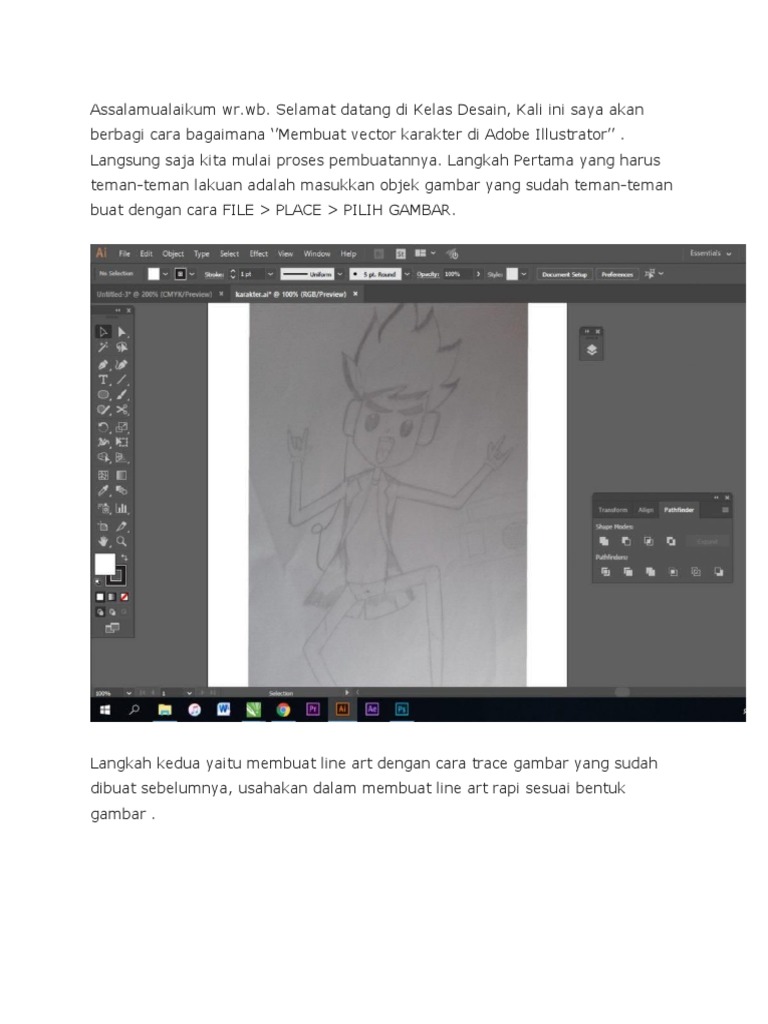The height and width of the screenshot is (1024, 768).
Task: Open the Layers panel icon
Action: [x=592, y=350]
